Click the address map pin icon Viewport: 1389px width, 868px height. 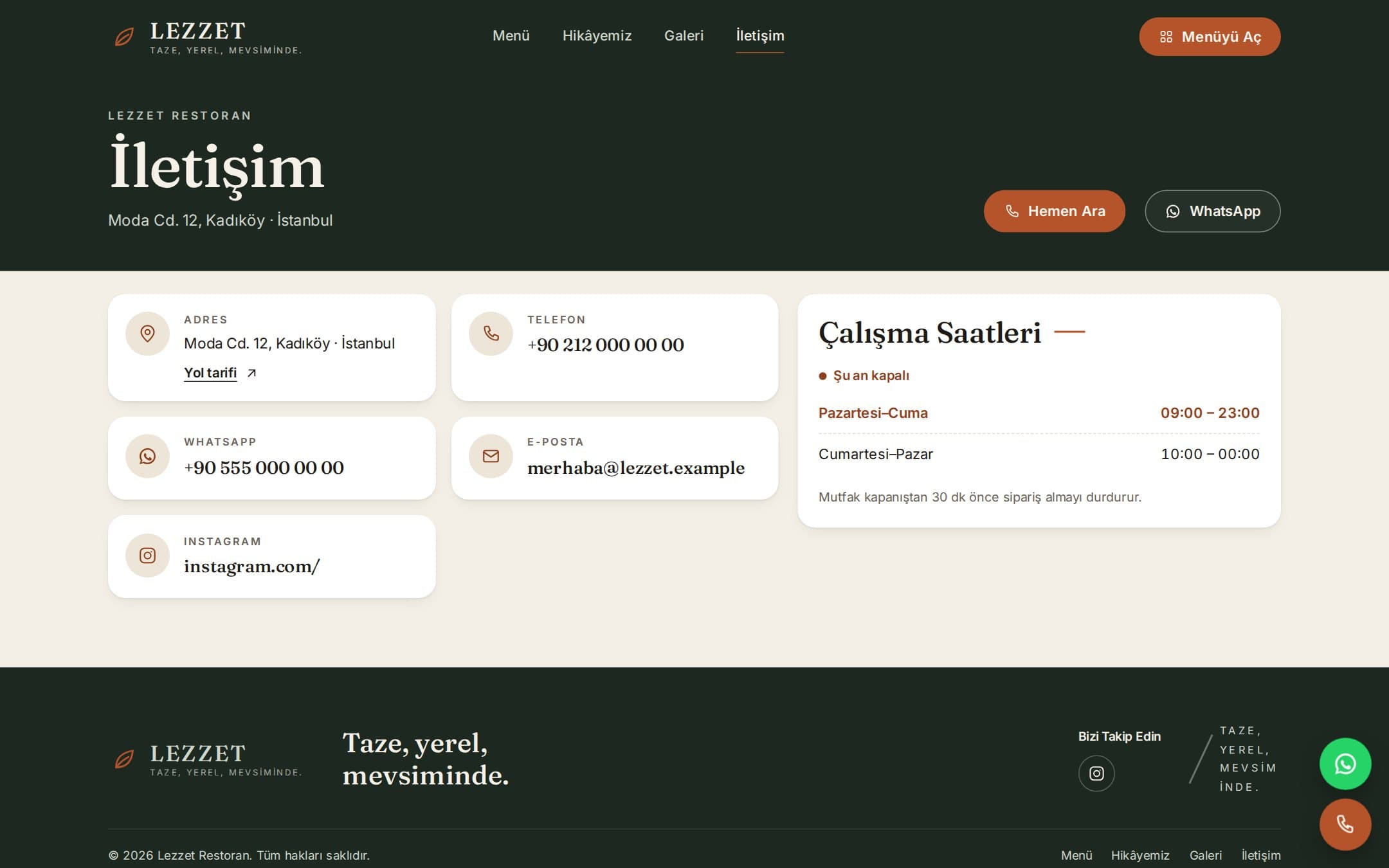[147, 334]
